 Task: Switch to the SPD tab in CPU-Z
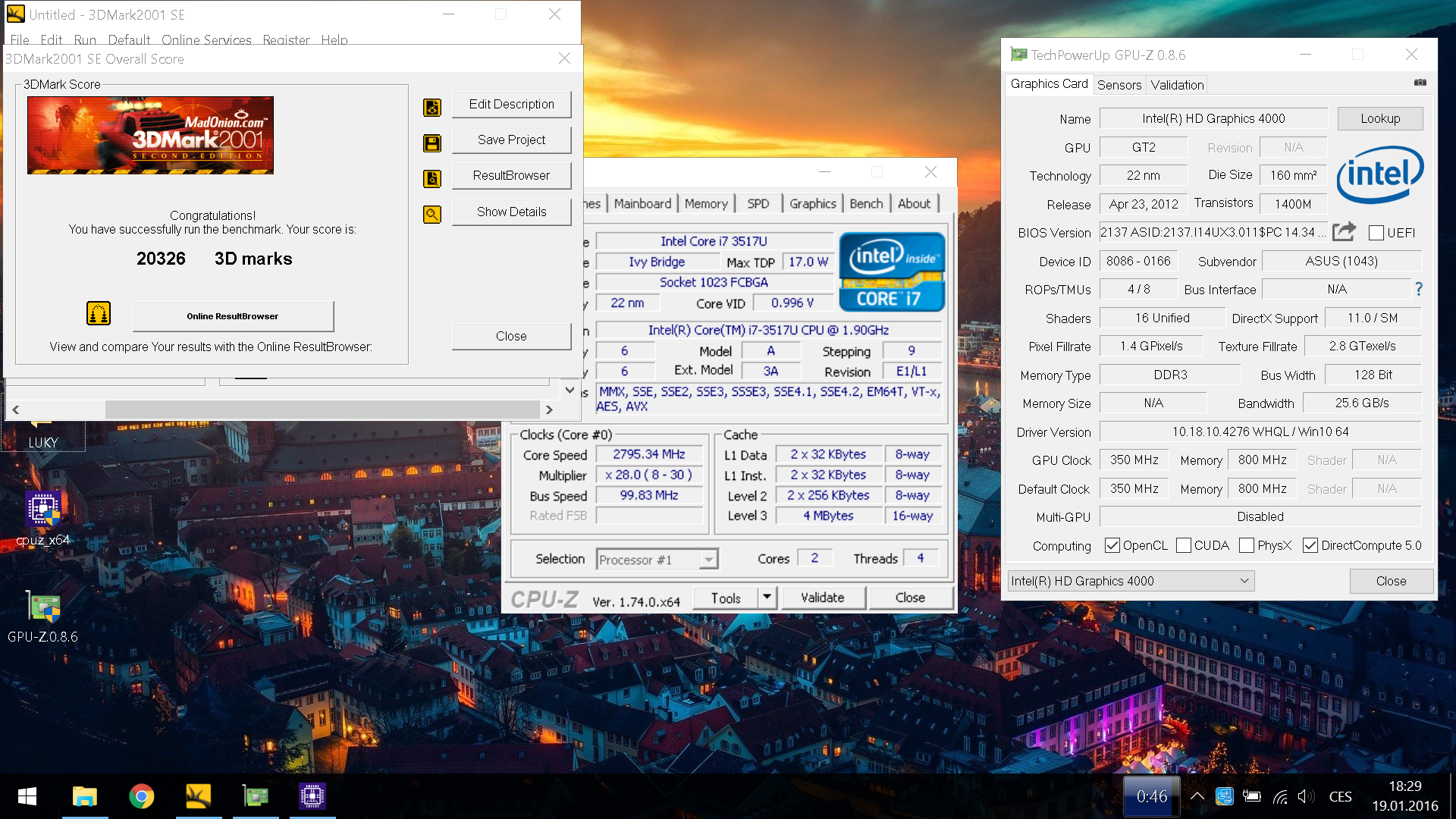758,203
